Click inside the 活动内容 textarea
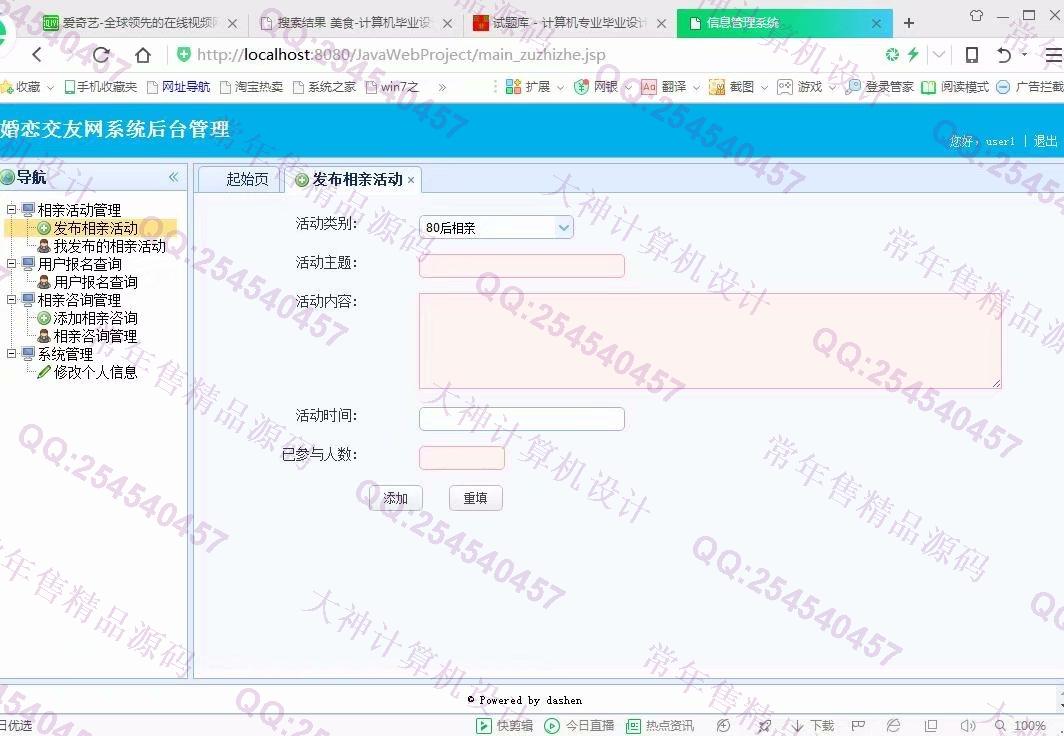The height and width of the screenshot is (736, 1064). coord(709,340)
